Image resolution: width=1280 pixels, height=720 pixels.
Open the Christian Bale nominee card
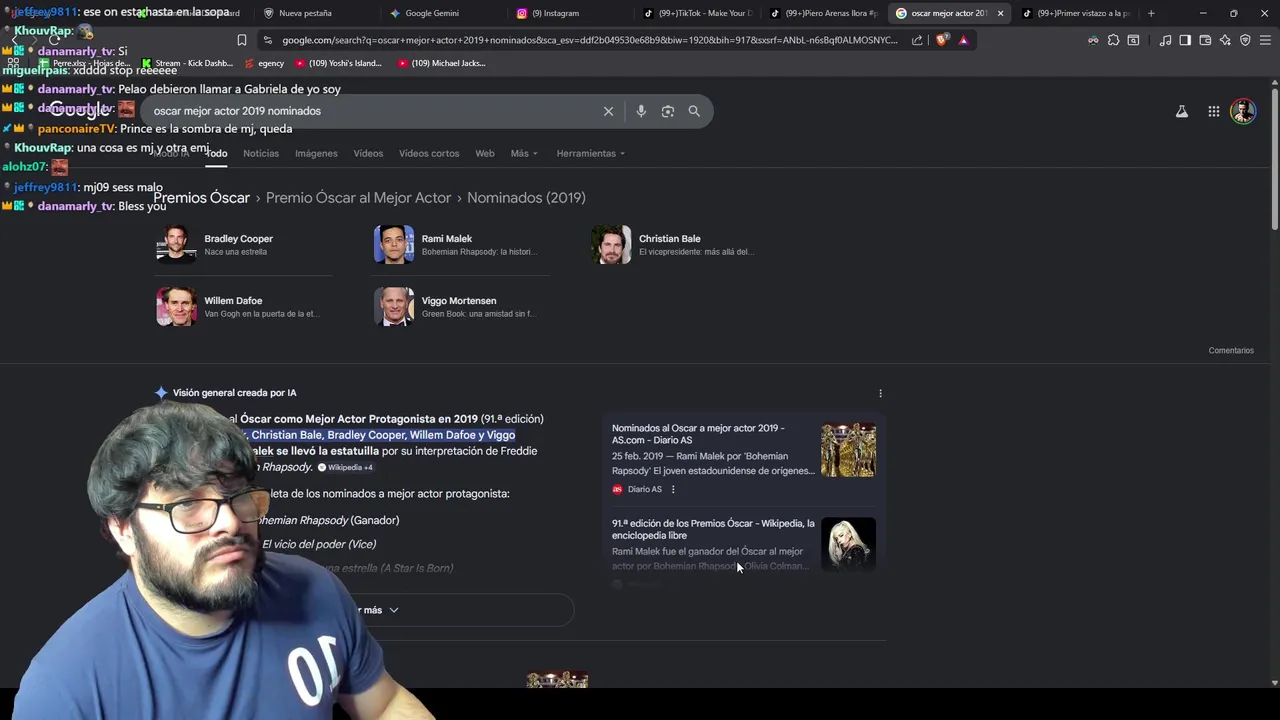(x=678, y=245)
